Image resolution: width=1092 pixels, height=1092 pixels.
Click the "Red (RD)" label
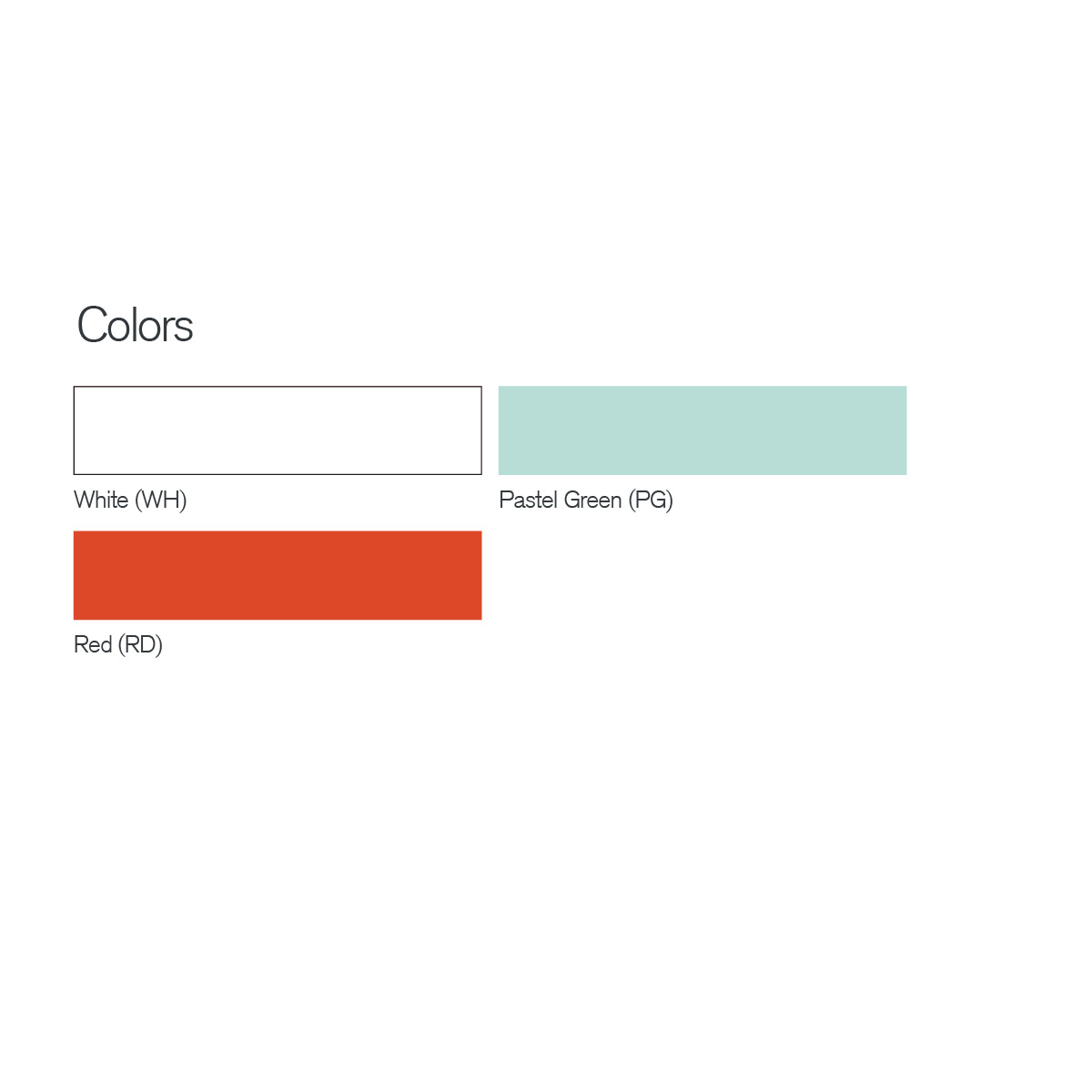point(118,644)
